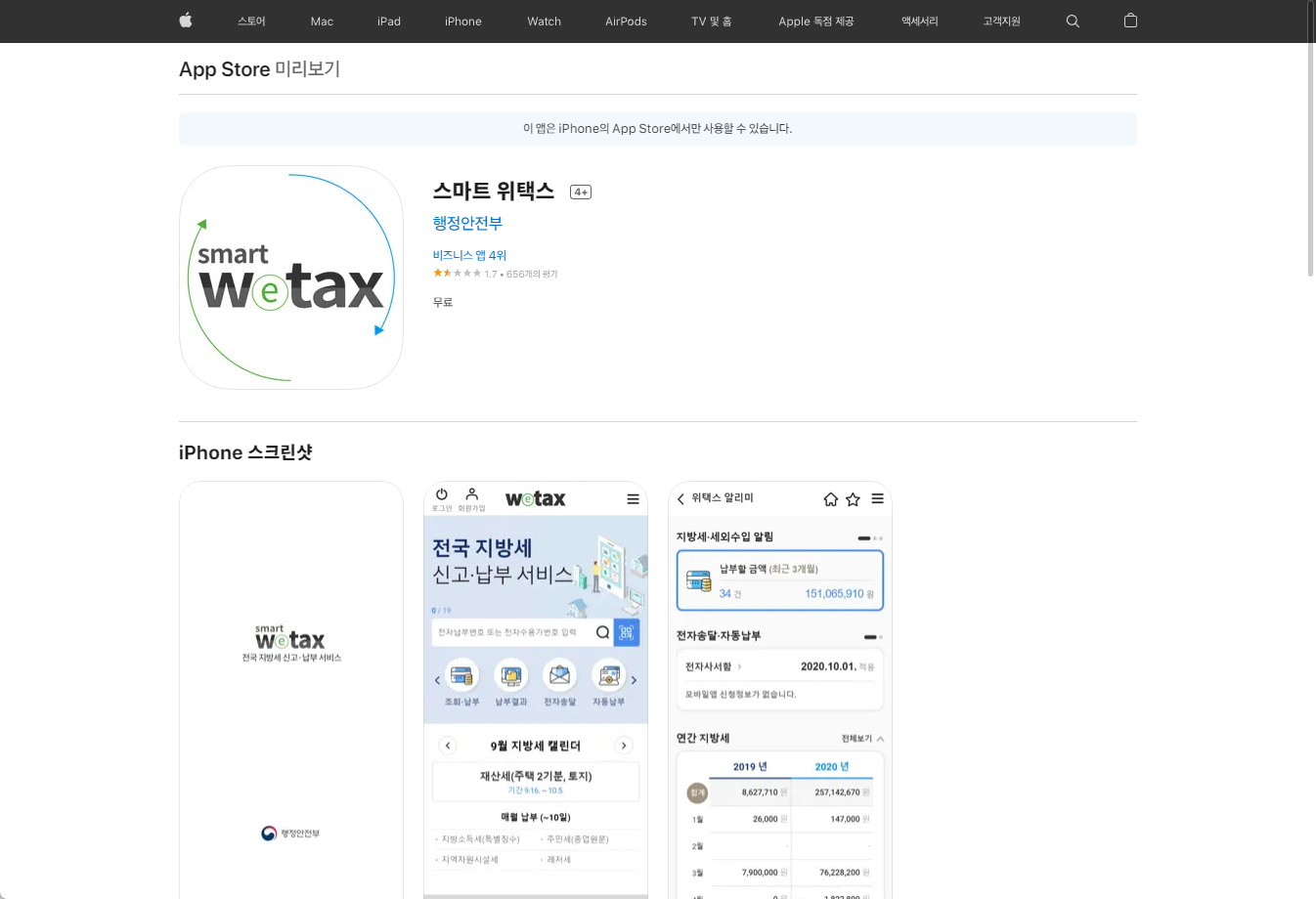Click the 전자송달·자동납부 page indicator dots
The width and height of the screenshot is (1316, 899).
pyautogui.click(x=873, y=637)
